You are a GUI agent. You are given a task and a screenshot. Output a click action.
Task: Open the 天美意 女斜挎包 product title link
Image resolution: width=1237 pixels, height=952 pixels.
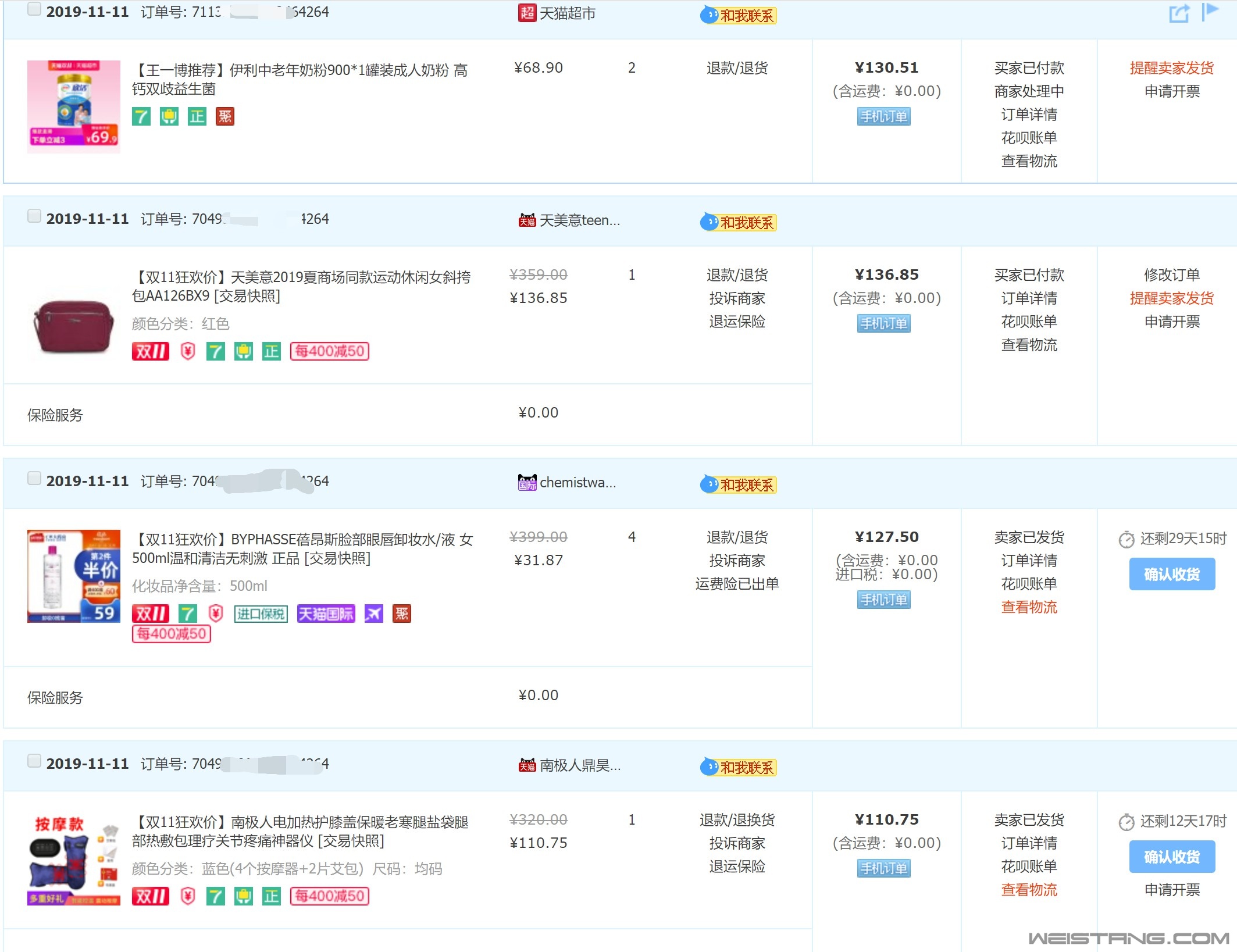[x=301, y=287]
